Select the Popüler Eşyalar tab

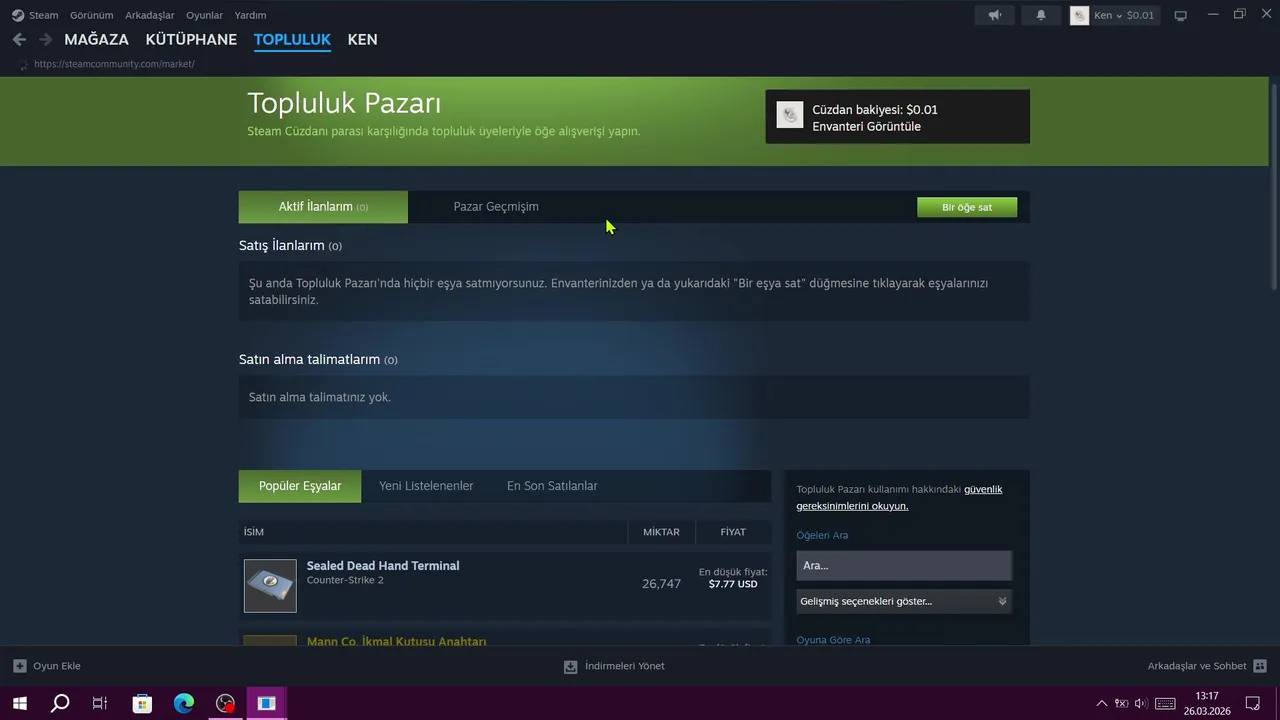pos(300,486)
